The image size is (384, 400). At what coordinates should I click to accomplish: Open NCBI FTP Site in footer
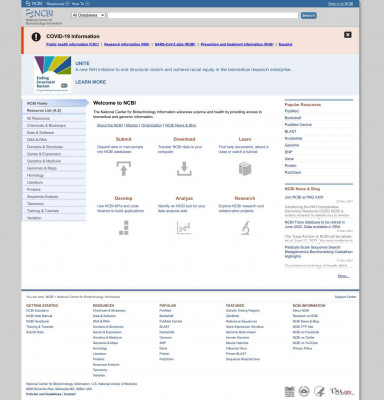(303, 327)
